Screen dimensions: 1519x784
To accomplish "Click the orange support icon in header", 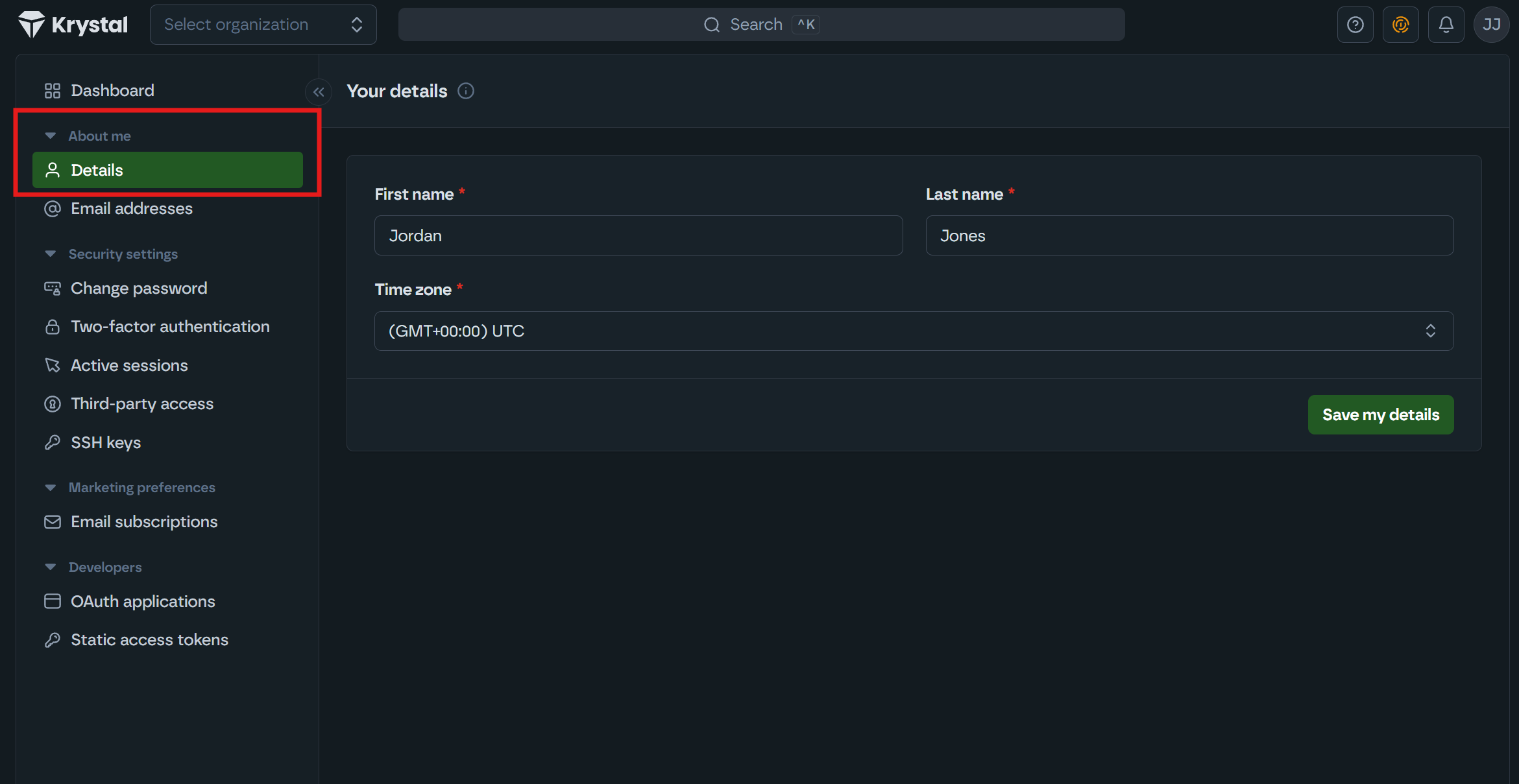I will pyautogui.click(x=1400, y=25).
